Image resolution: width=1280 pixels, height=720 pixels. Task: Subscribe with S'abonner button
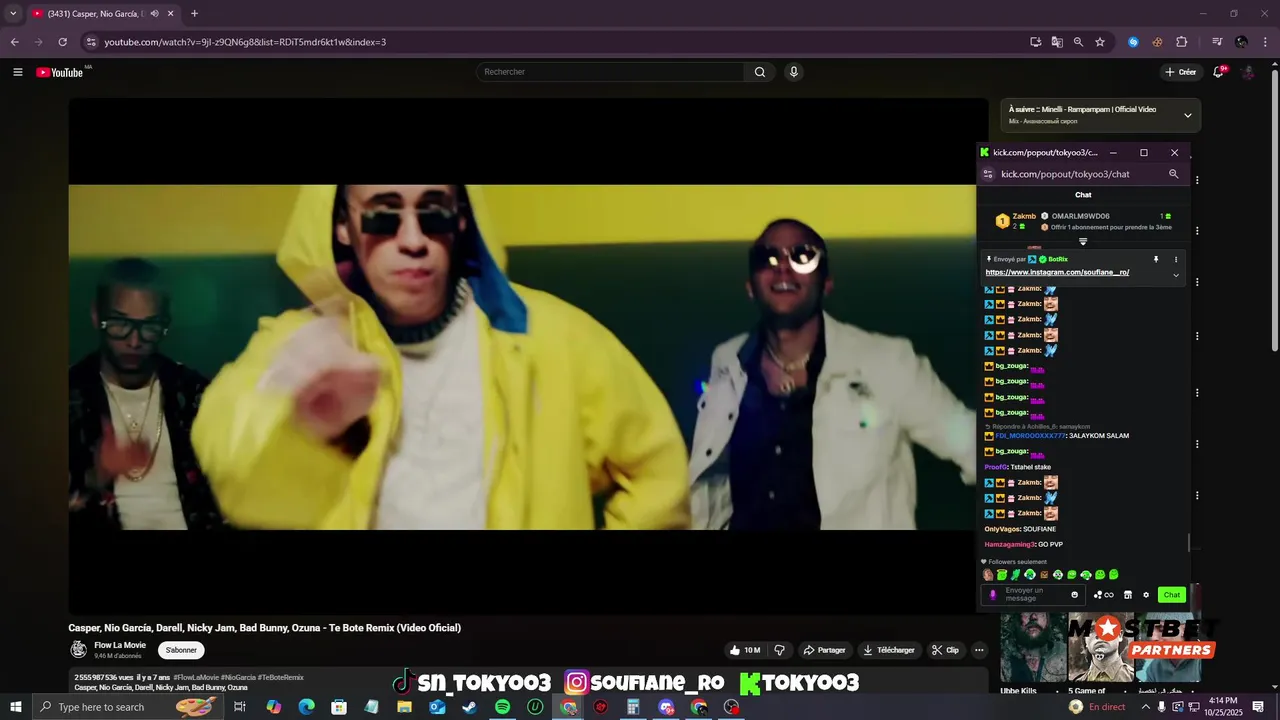(x=181, y=650)
